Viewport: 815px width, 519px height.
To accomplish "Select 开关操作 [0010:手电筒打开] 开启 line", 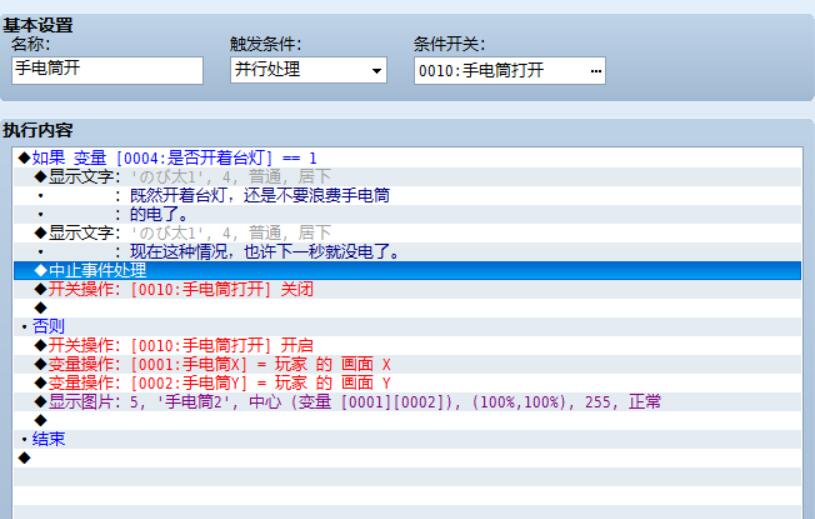I will (x=408, y=345).
